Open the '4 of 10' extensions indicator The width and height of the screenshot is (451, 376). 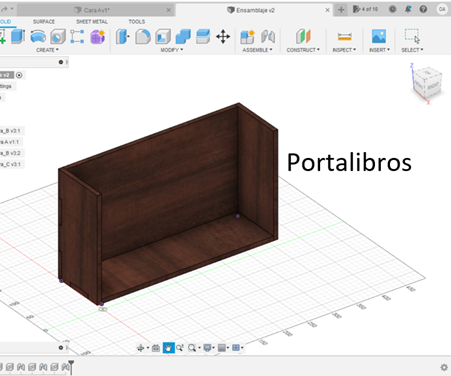click(366, 9)
